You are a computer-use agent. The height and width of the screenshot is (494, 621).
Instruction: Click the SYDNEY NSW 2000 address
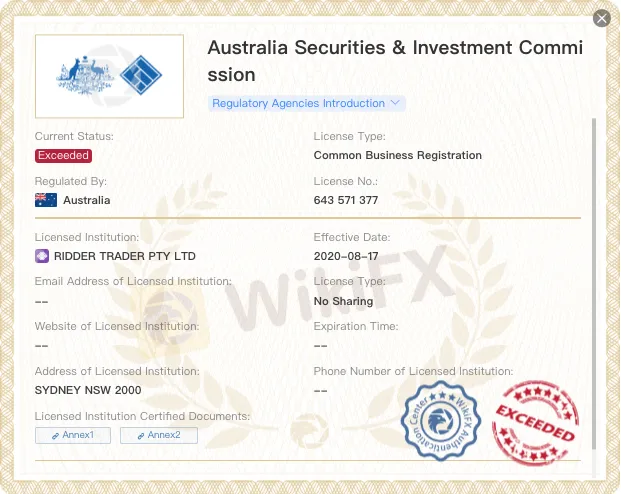(88, 390)
